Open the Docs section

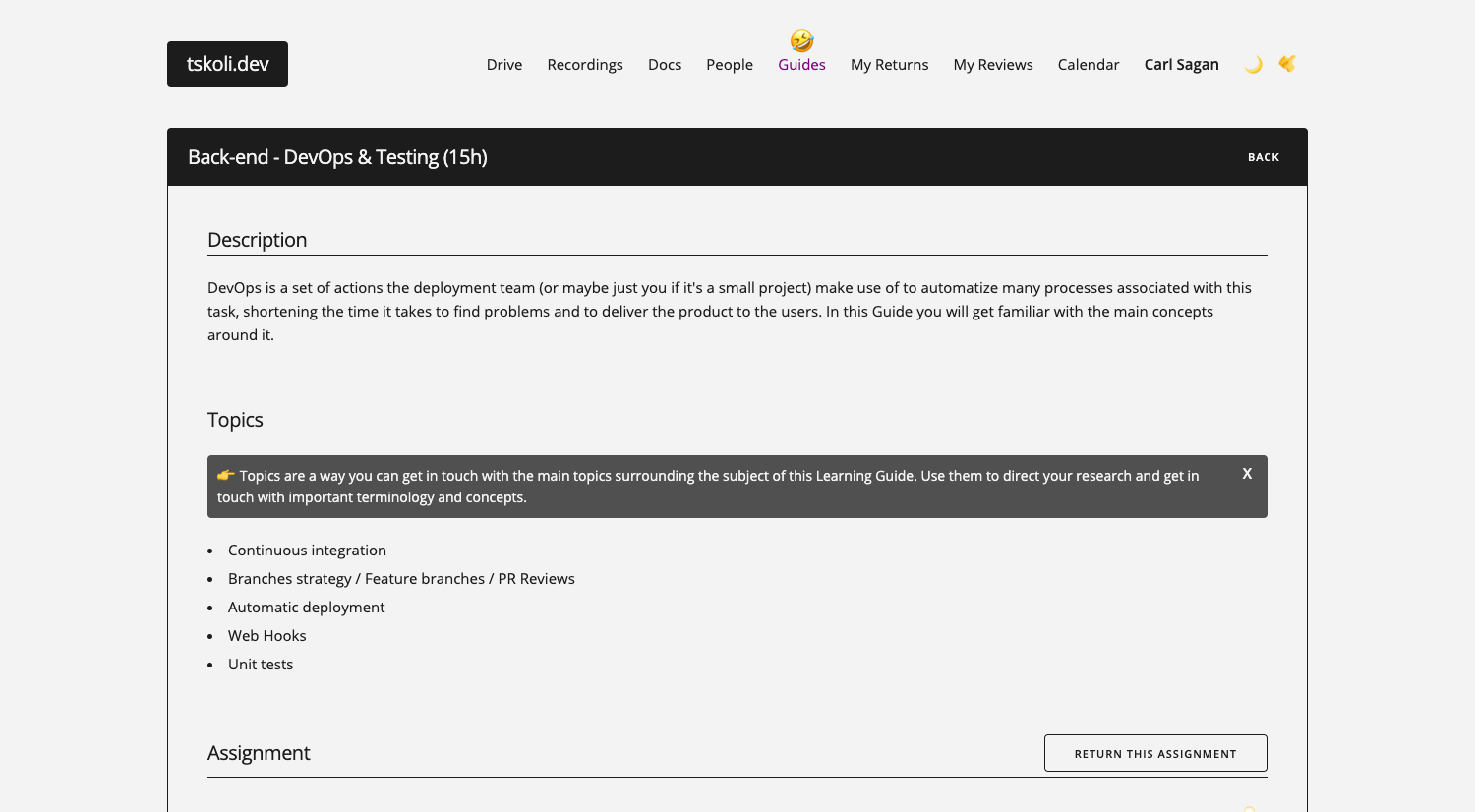[665, 65]
